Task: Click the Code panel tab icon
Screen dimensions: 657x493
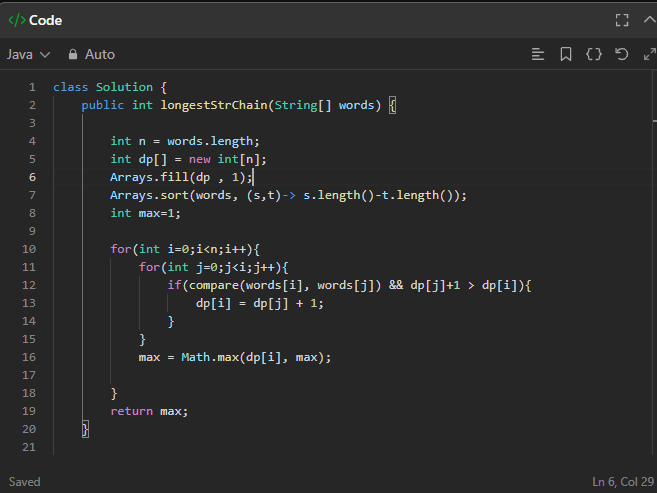Action: pyautogui.click(x=17, y=20)
